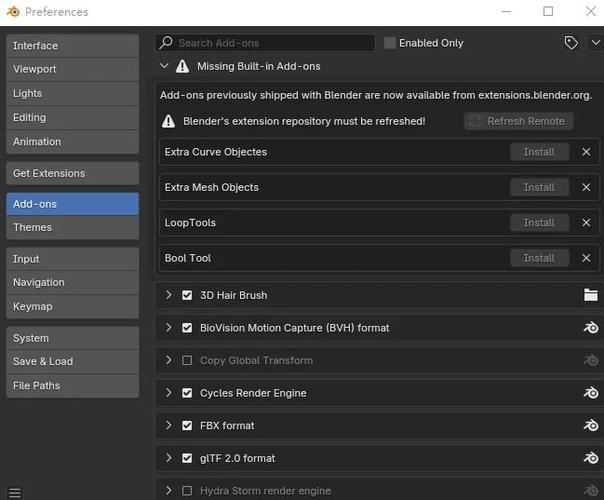The image size is (604, 500).
Task: Click the 'Missing Built-in Add-ons' heading
Action: 258,66
